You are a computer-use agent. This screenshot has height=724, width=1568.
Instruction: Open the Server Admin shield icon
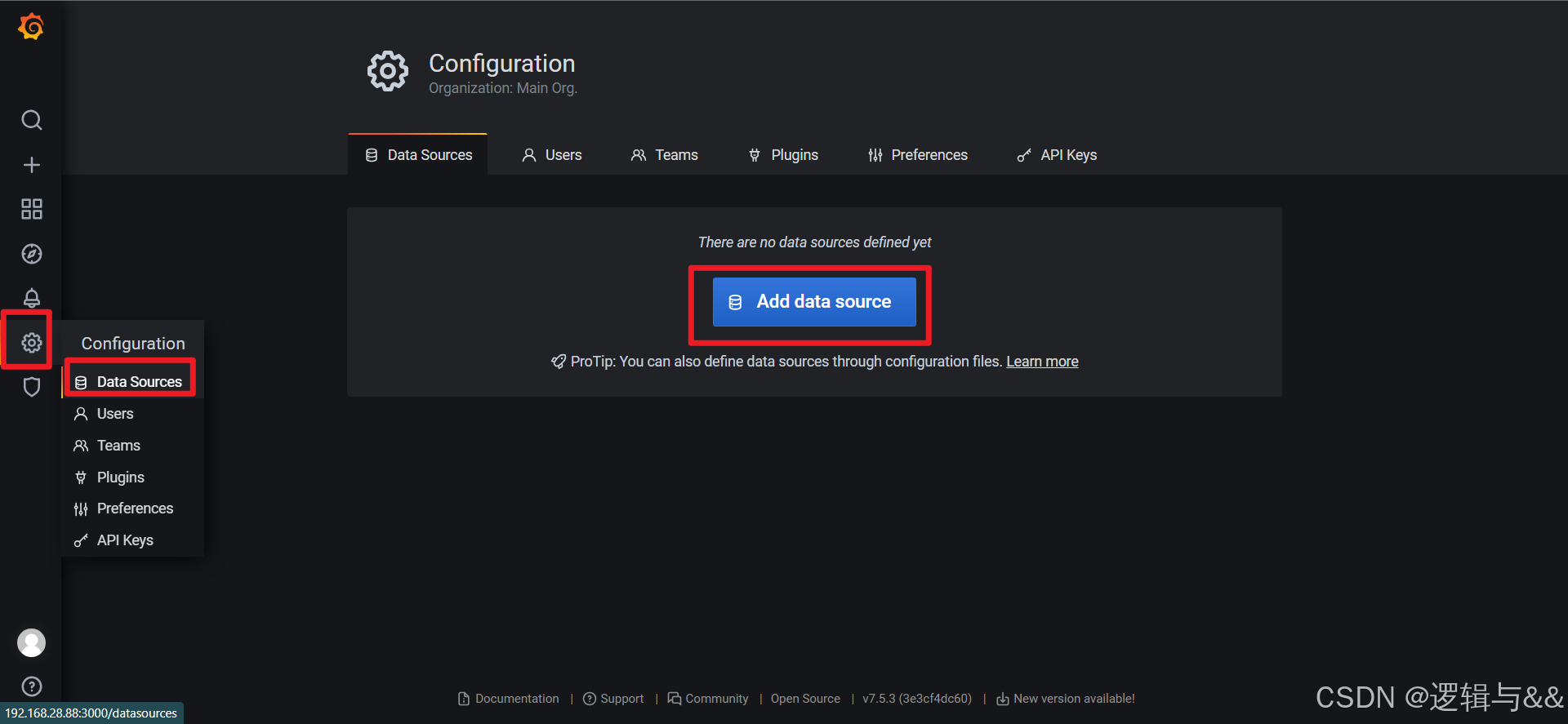(x=31, y=387)
